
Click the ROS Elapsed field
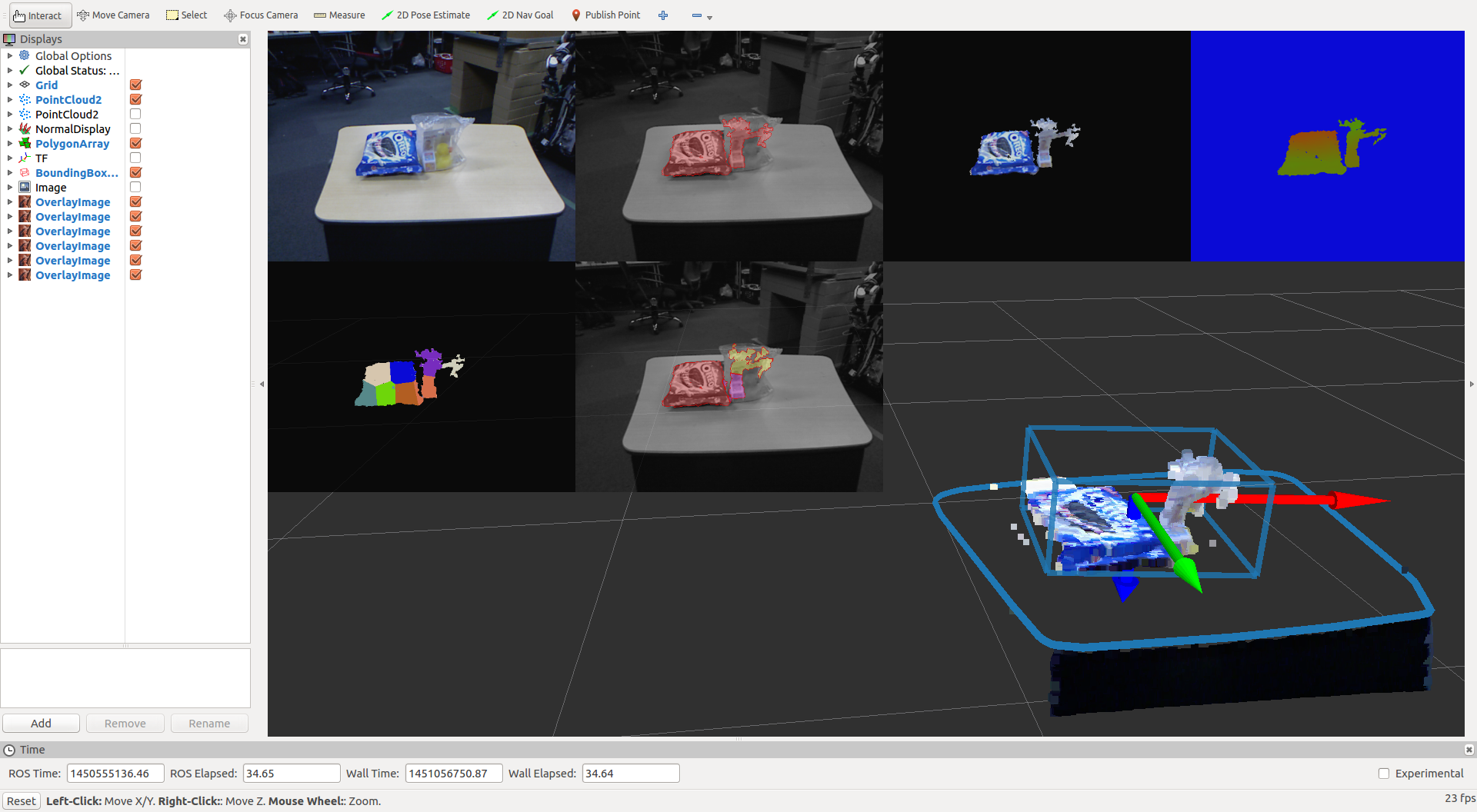click(292, 774)
